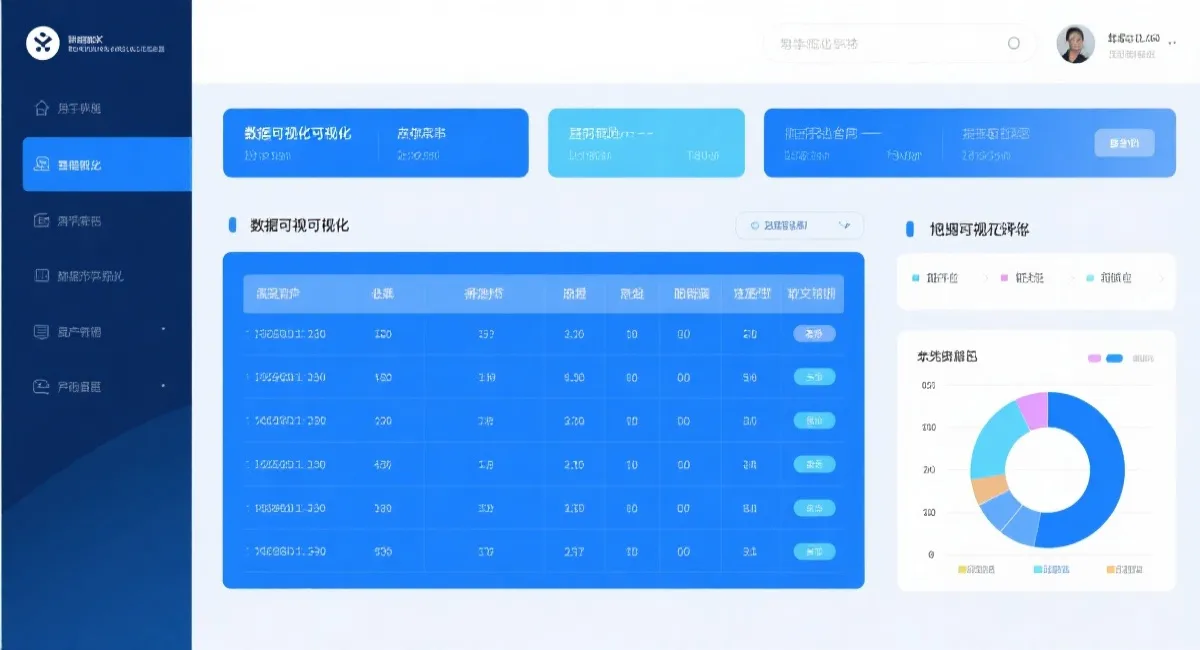This screenshot has height=650, width=1200.
Task: Click the action button in the first table row
Action: click(x=815, y=334)
